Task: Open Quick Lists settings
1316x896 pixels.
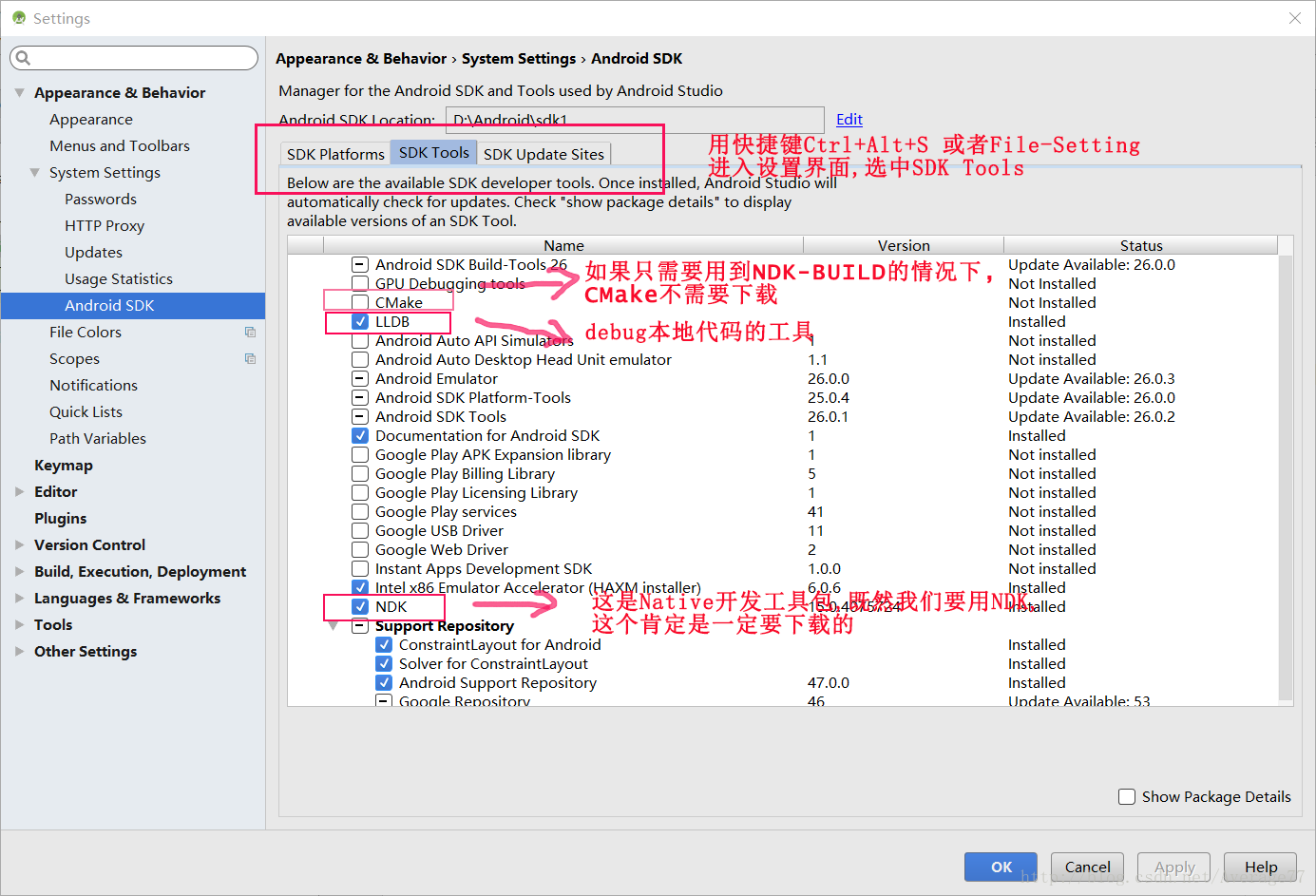Action: pyautogui.click(x=86, y=411)
